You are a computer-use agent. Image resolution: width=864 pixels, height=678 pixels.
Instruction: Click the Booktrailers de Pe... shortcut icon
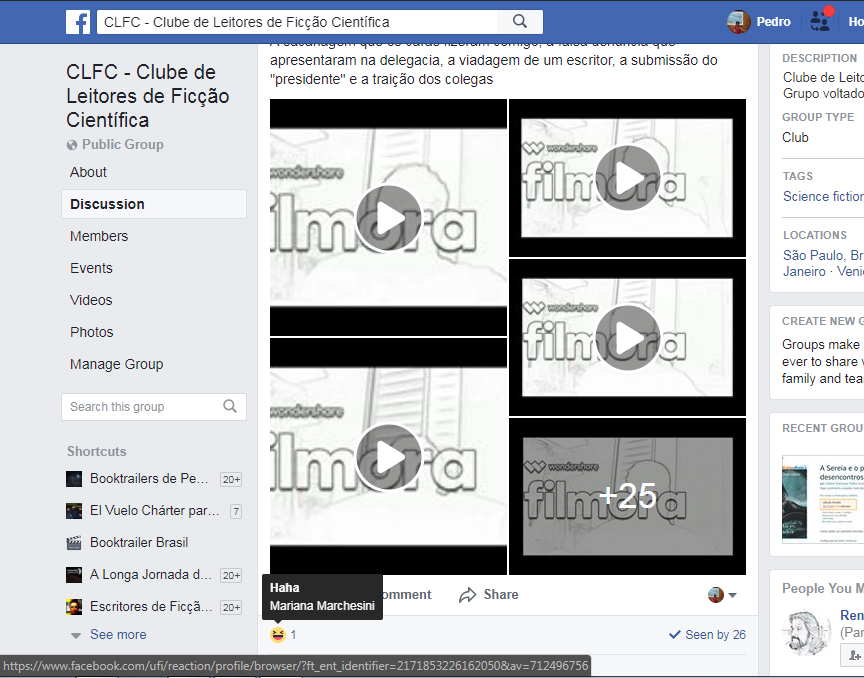point(74,478)
